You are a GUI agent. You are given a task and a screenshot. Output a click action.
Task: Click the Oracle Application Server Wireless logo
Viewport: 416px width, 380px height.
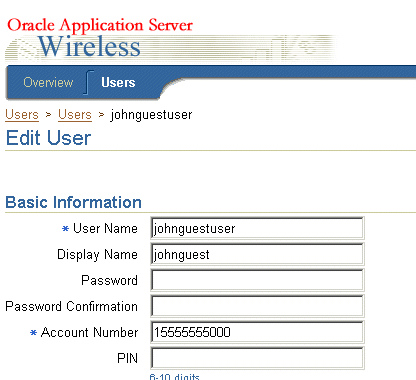(100, 37)
